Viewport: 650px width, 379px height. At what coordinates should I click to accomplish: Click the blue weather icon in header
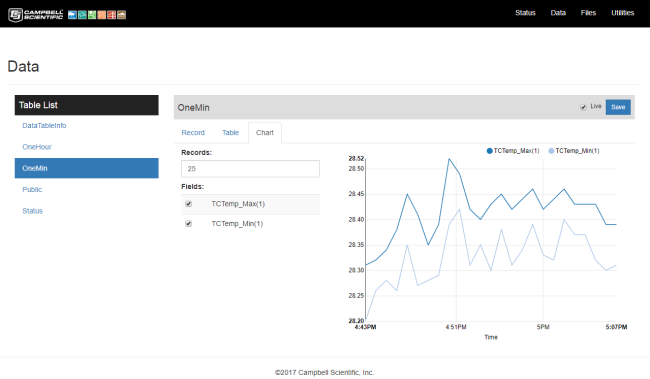72,15
